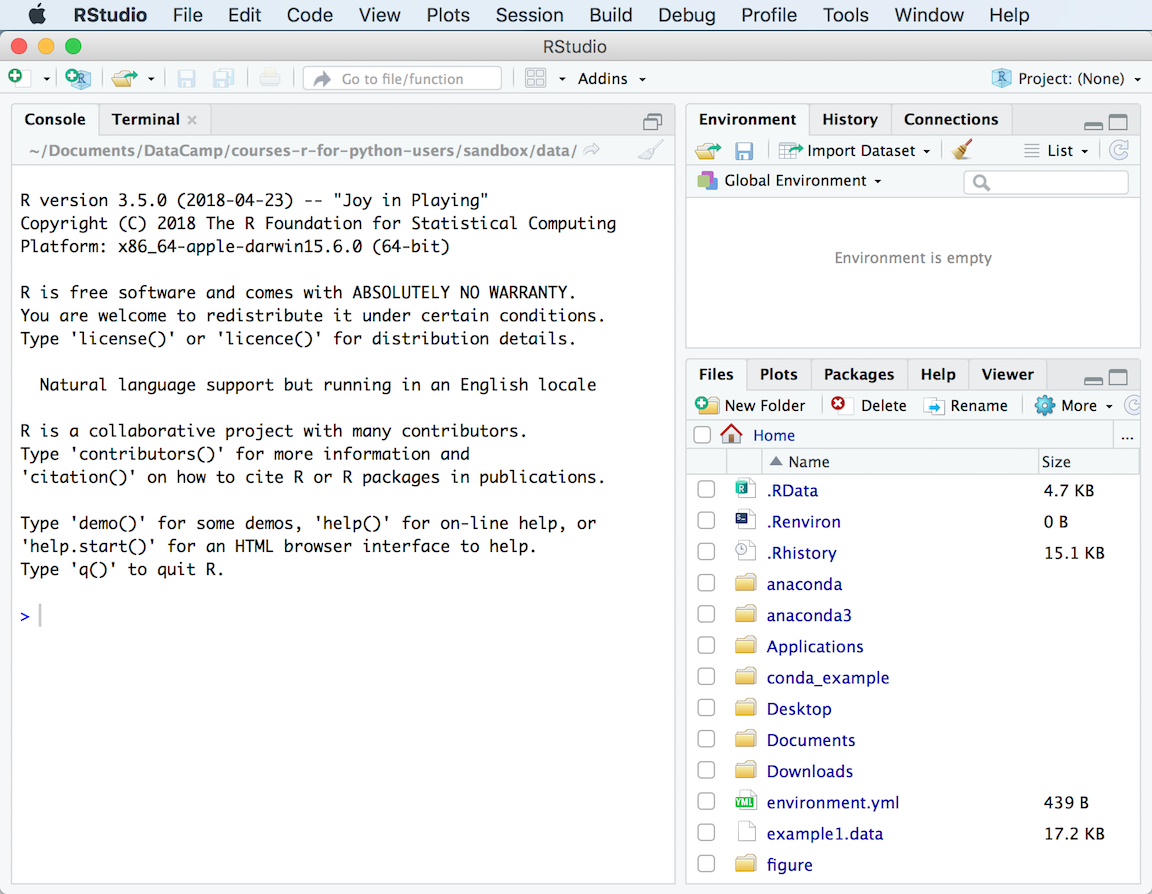The height and width of the screenshot is (894, 1152).
Task: Maximize the Environment pane
Action: click(1117, 122)
